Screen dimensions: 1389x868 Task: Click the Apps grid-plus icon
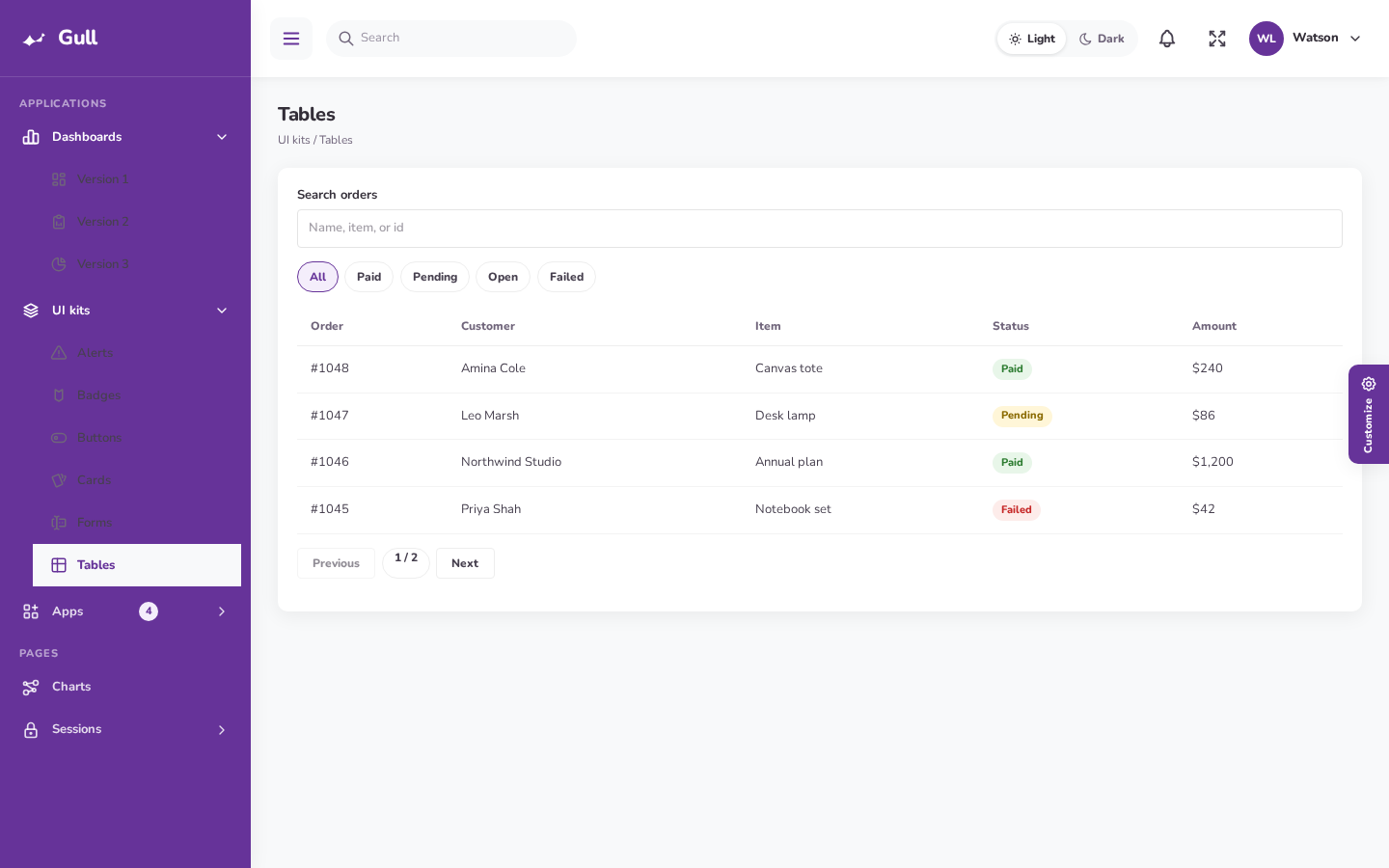(31, 611)
